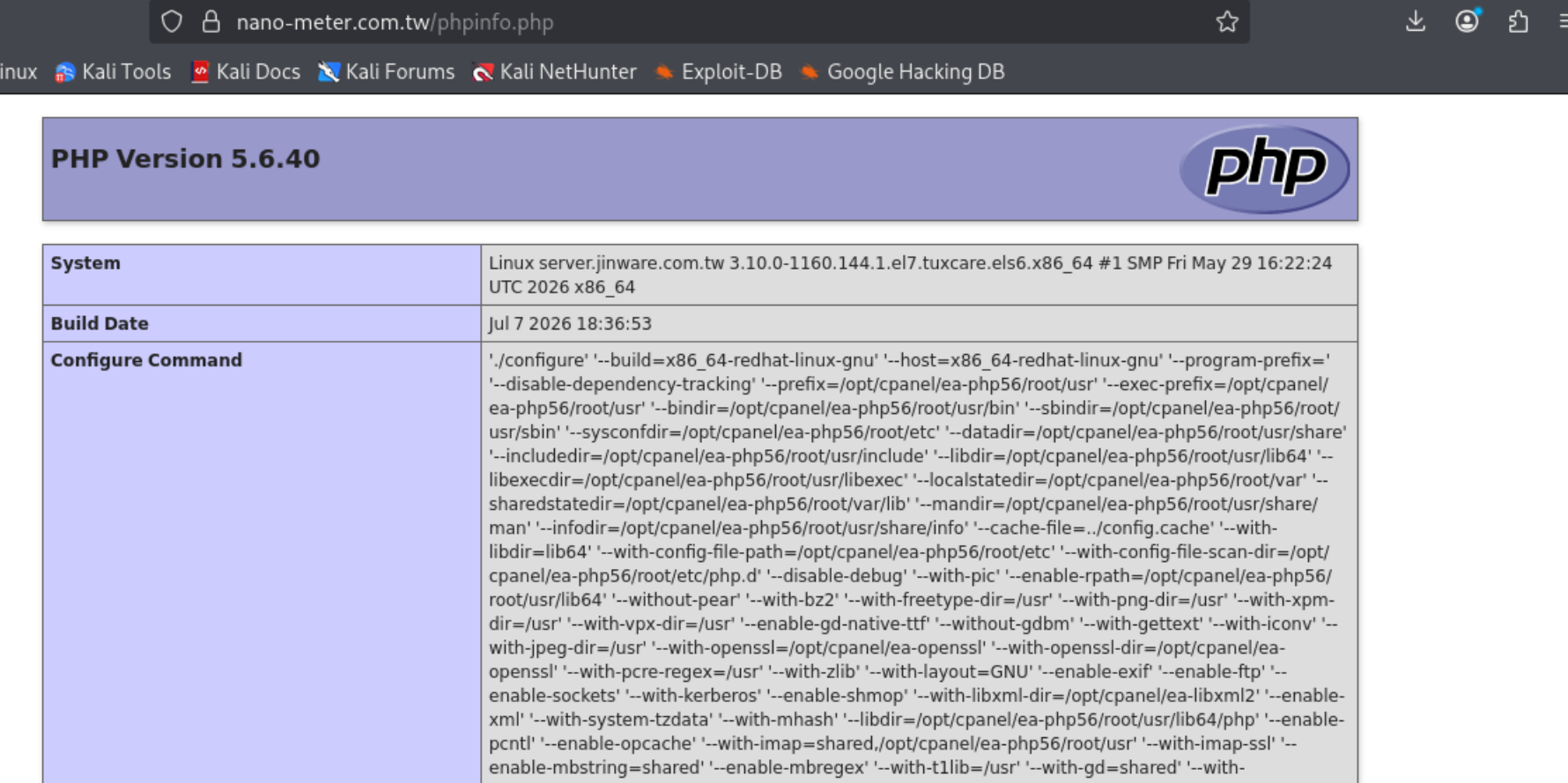1568x783 pixels.
Task: Open the Kali Forums bookmark
Action: (387, 72)
